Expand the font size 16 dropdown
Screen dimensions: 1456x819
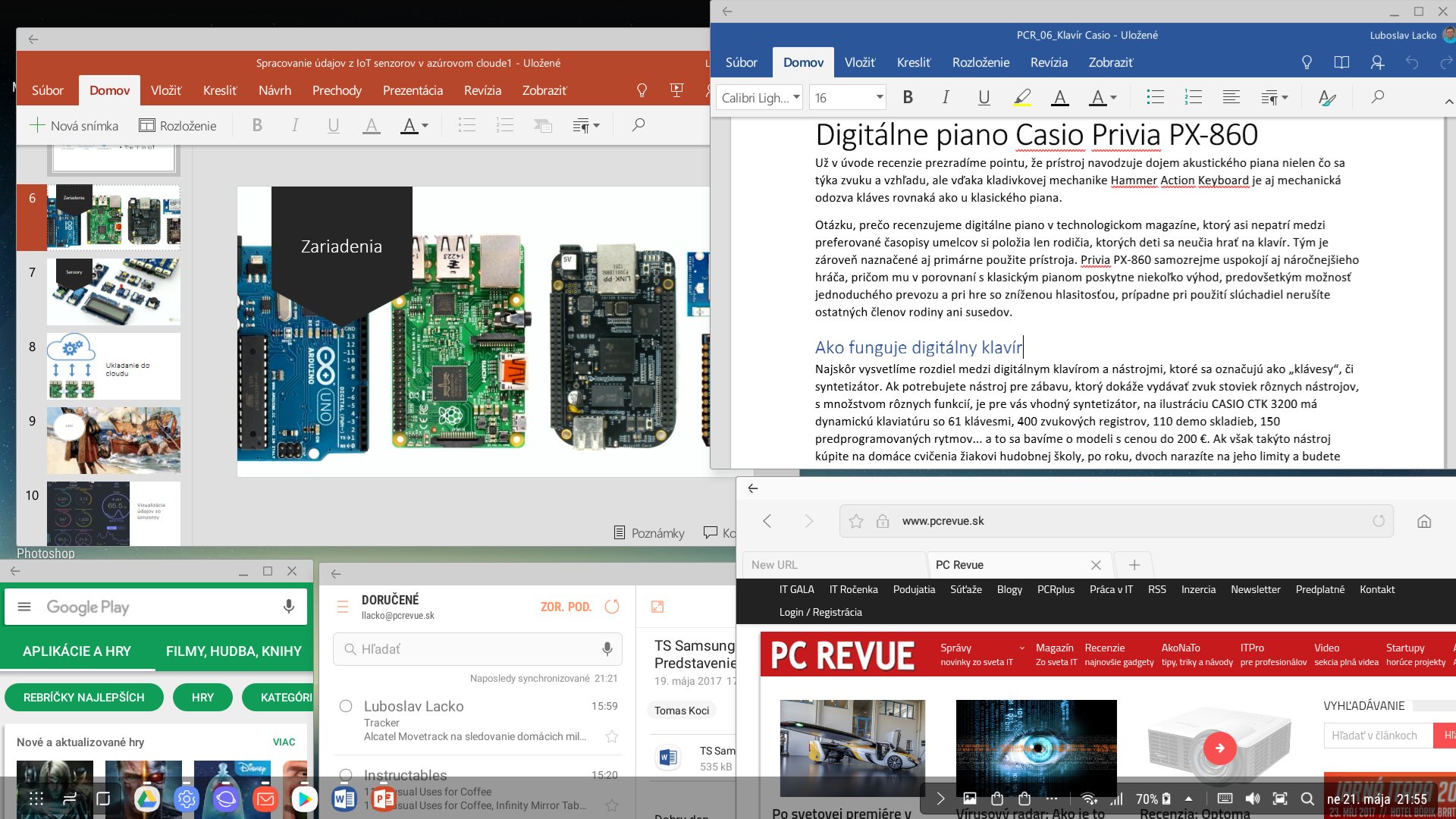click(x=880, y=97)
